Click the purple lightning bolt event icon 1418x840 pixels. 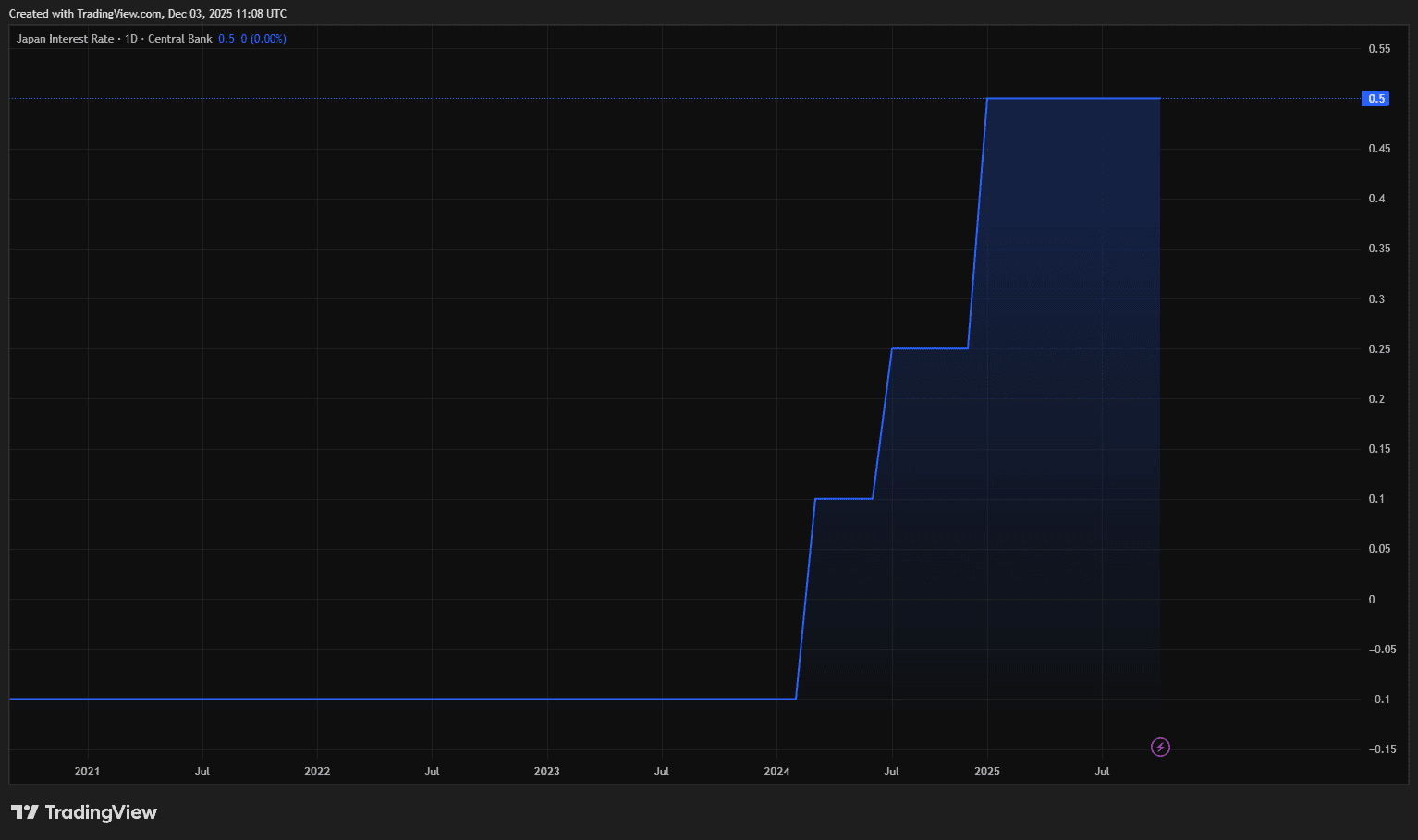(x=1160, y=747)
